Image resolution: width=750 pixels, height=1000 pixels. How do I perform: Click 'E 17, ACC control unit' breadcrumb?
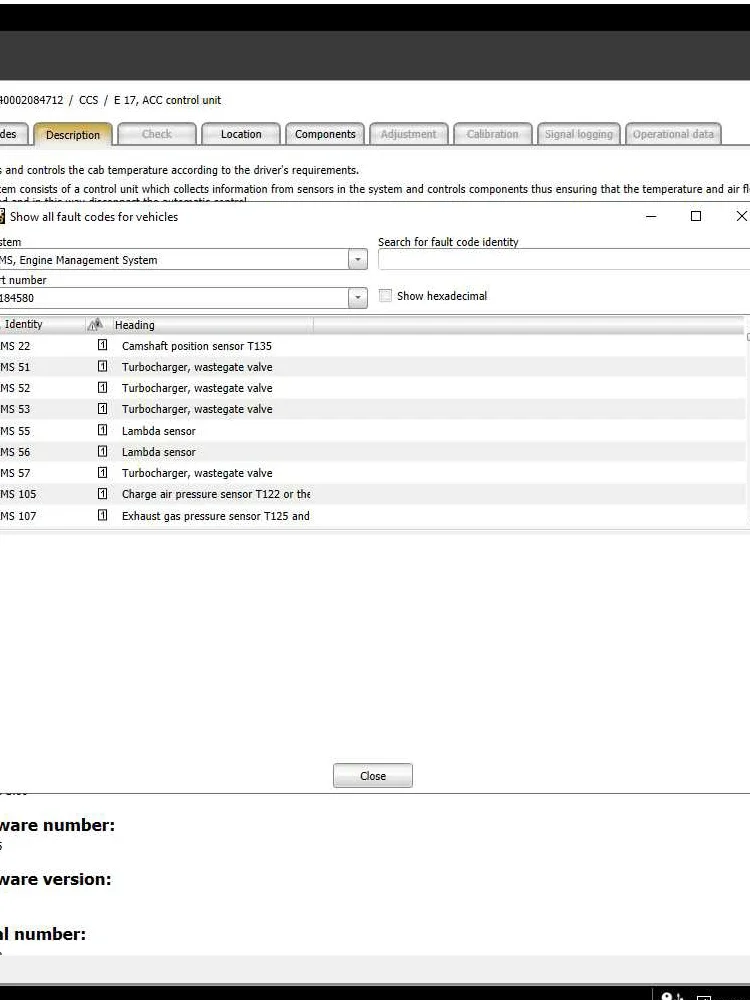coord(167,100)
